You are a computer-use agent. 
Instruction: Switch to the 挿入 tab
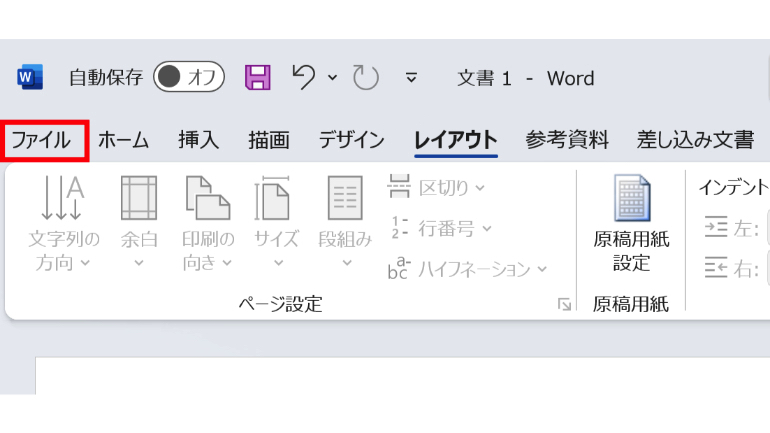[x=198, y=140]
